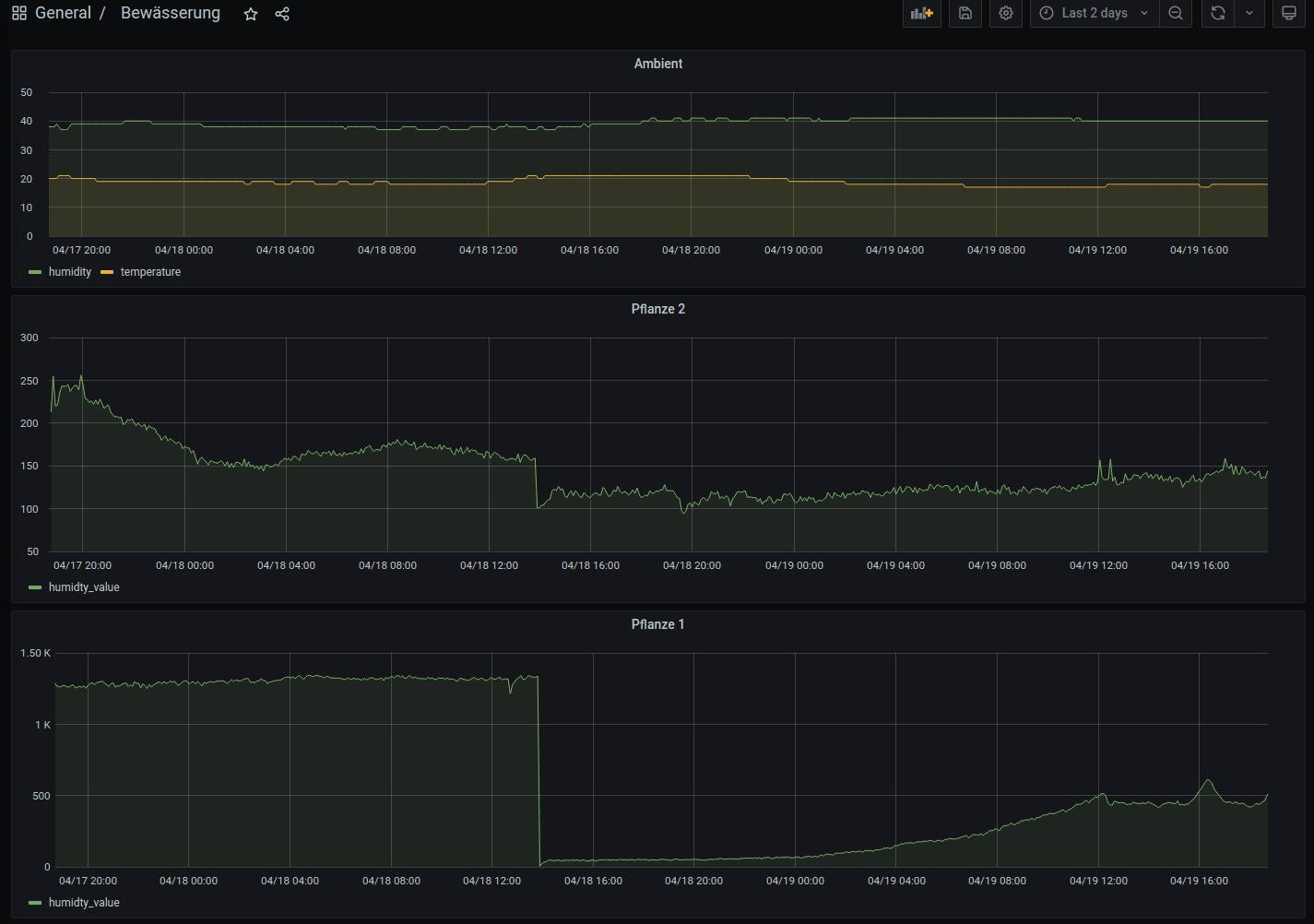Toggle the humidity series in Ambient legend
1314x924 pixels.
[70, 272]
